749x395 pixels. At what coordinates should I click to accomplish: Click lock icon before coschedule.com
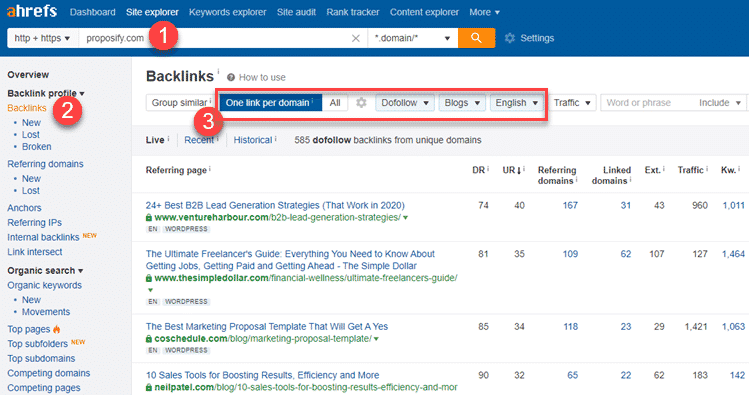coord(149,339)
